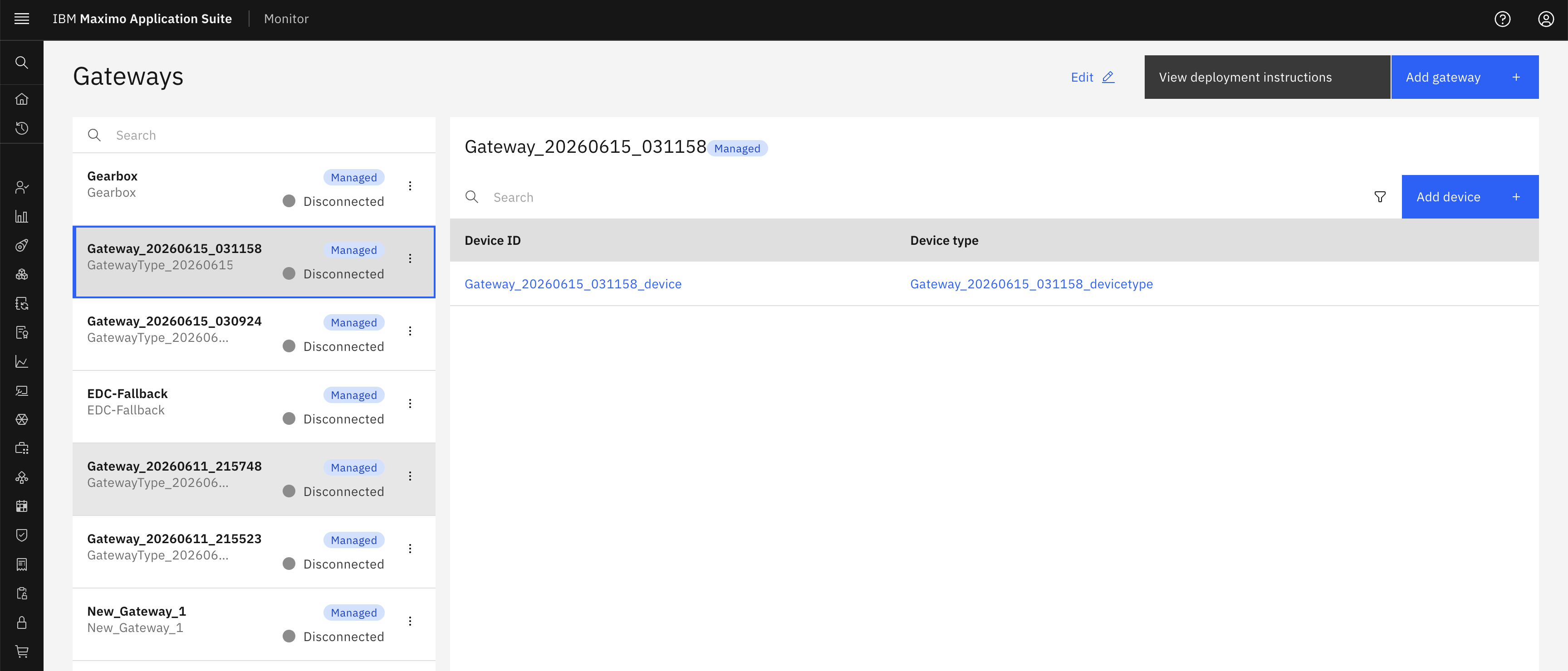The height and width of the screenshot is (671, 1568).
Task: Open the hamburger navigation menu
Action: (22, 19)
